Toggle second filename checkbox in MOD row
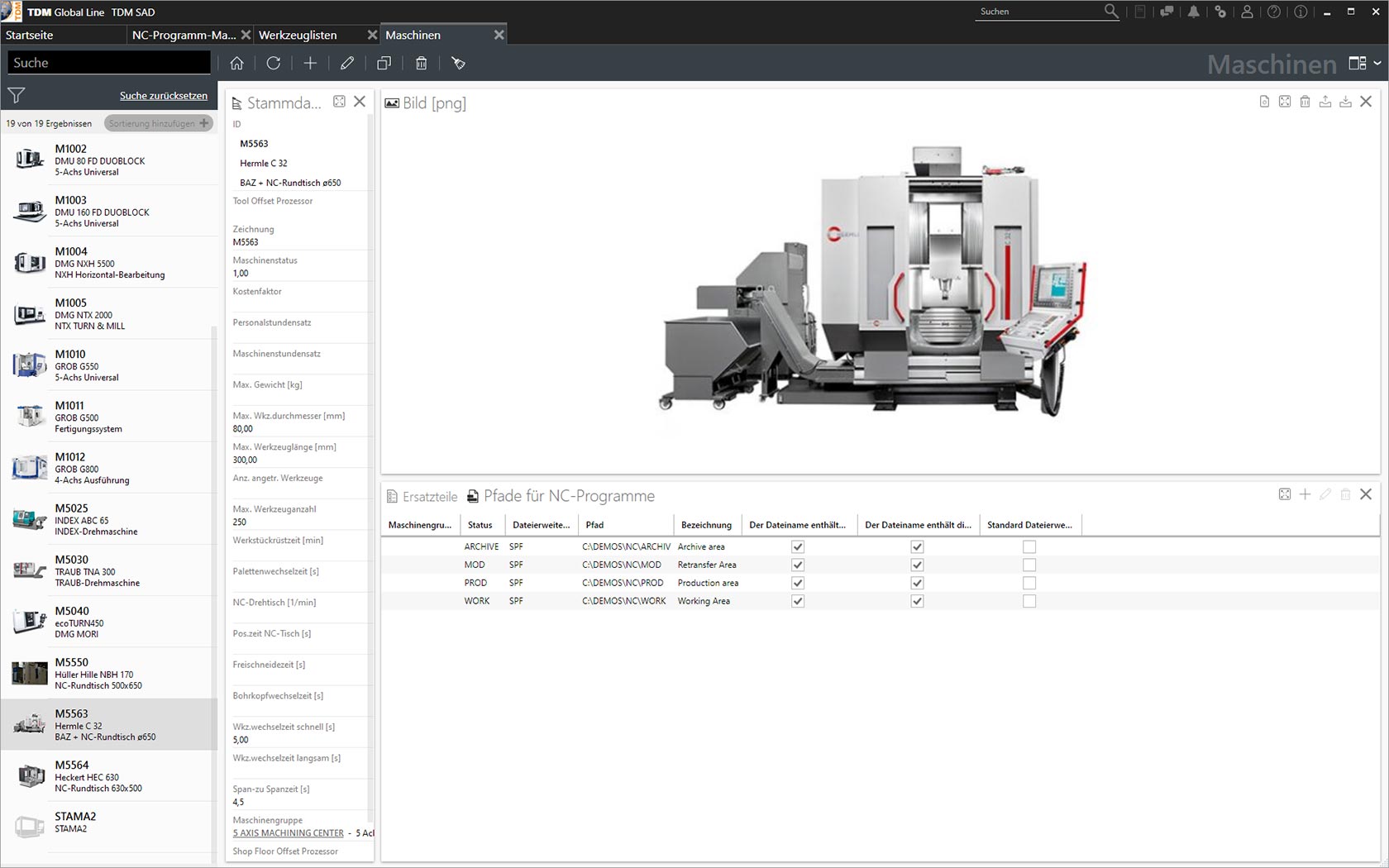 pyautogui.click(x=917, y=565)
